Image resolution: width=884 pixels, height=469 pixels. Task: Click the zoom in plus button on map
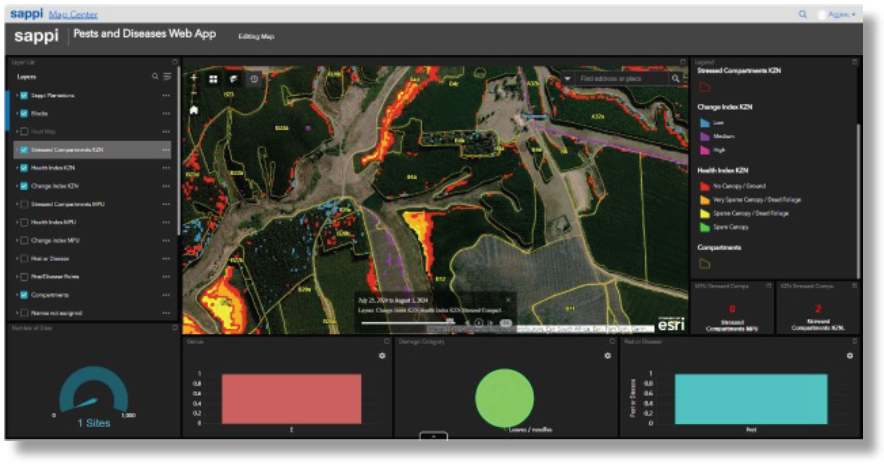click(194, 79)
